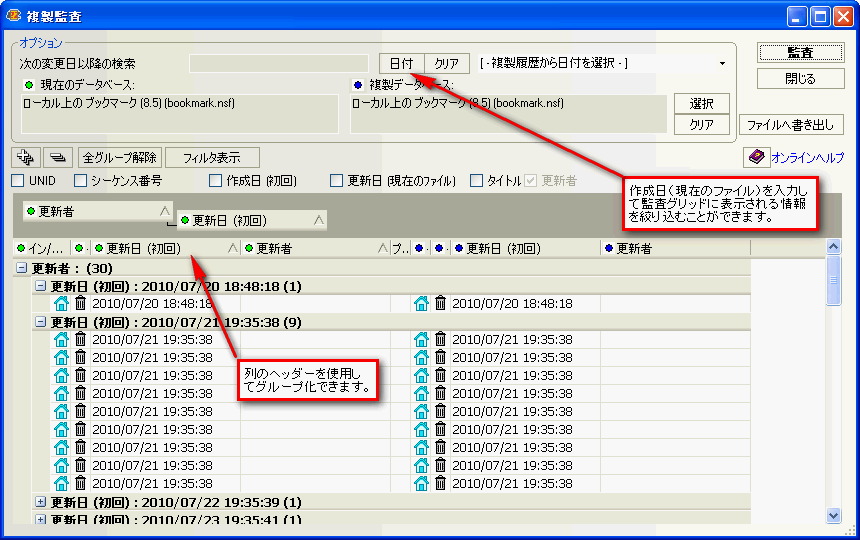Check the 作成日 (初回) checkbox
The width and height of the screenshot is (860, 540).
(216, 181)
